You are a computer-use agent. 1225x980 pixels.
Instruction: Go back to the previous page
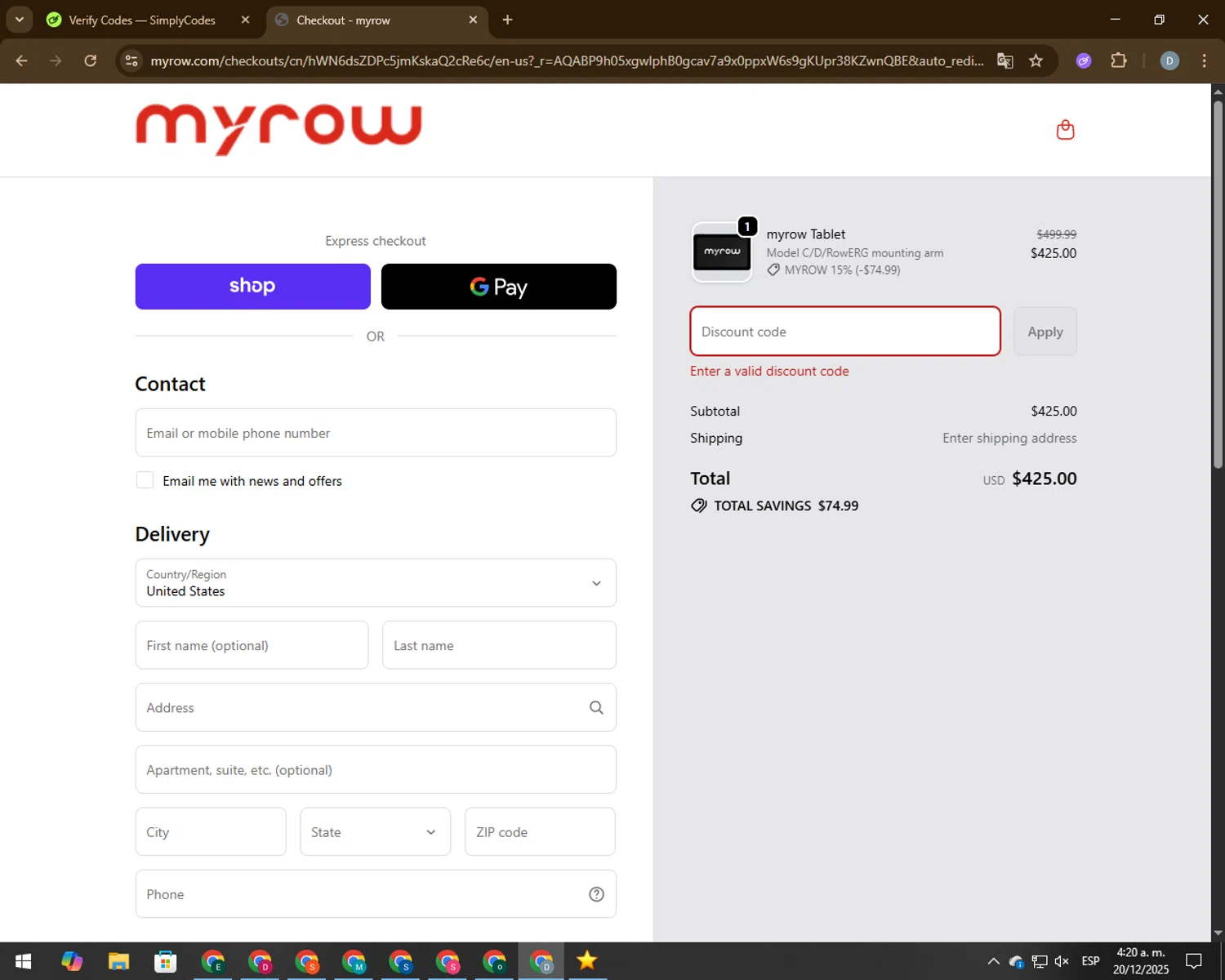coord(22,60)
